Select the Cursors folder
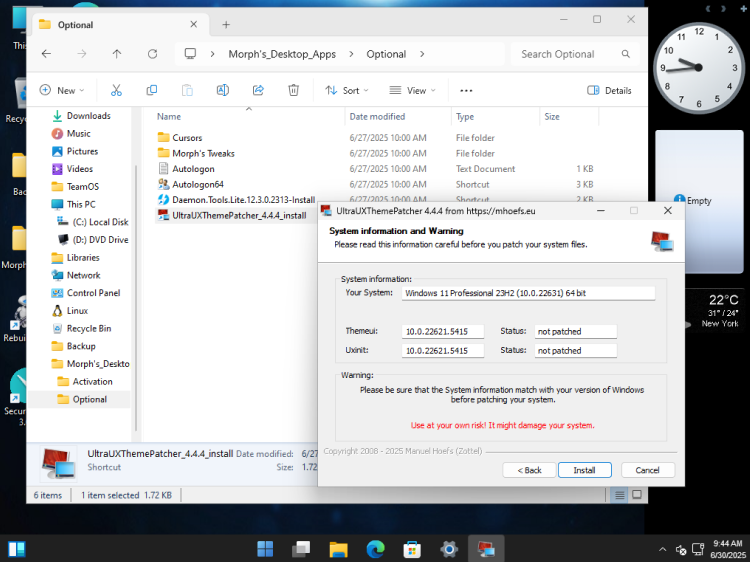Screen dimensions: 750x562 click(x=187, y=138)
